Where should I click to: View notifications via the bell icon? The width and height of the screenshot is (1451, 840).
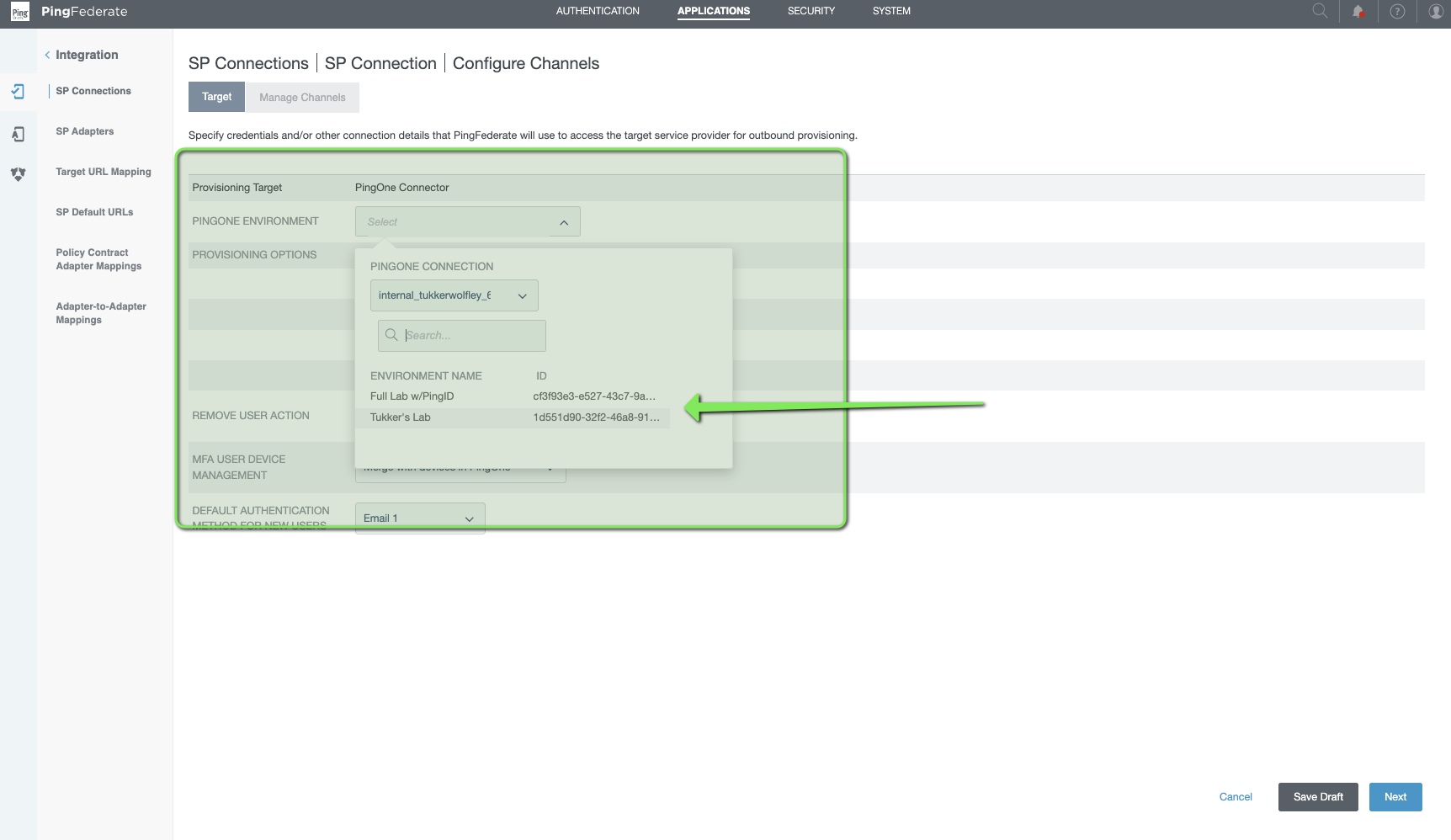point(1358,12)
